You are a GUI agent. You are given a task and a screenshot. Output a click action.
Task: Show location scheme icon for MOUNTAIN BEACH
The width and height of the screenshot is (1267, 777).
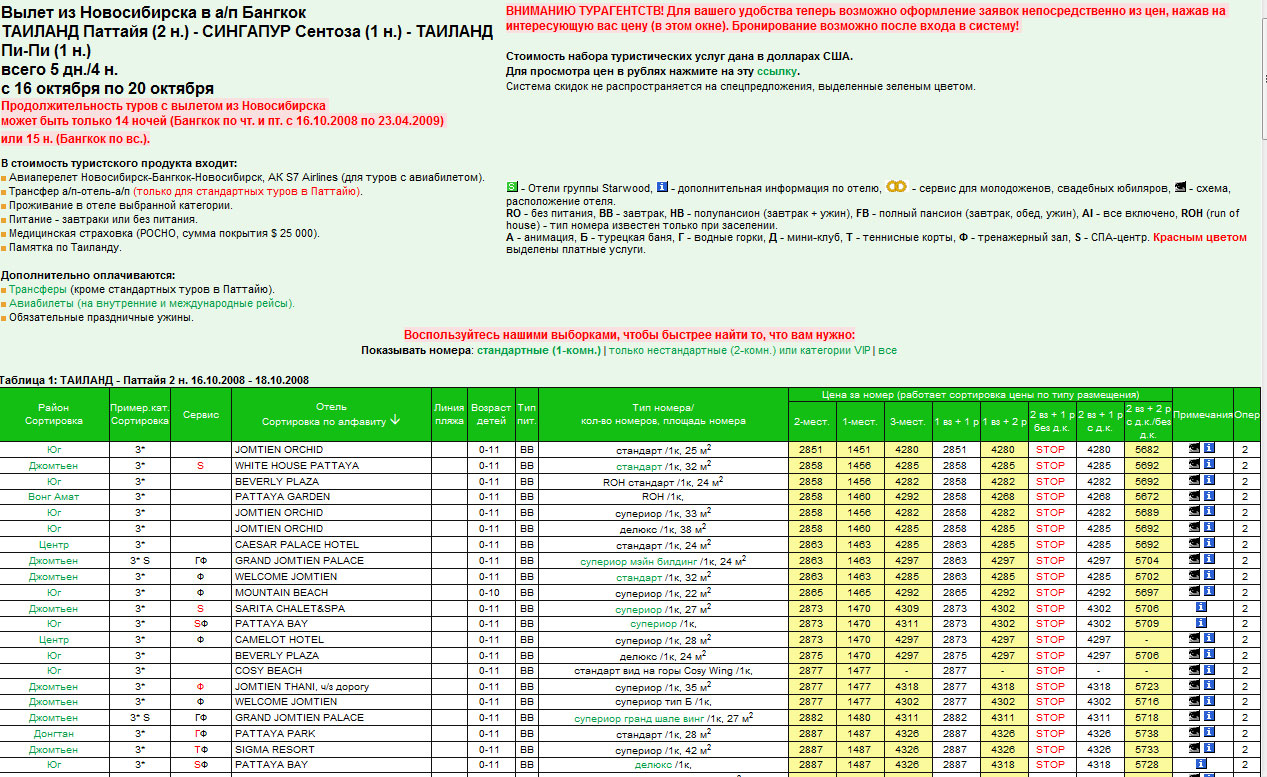[1194, 593]
